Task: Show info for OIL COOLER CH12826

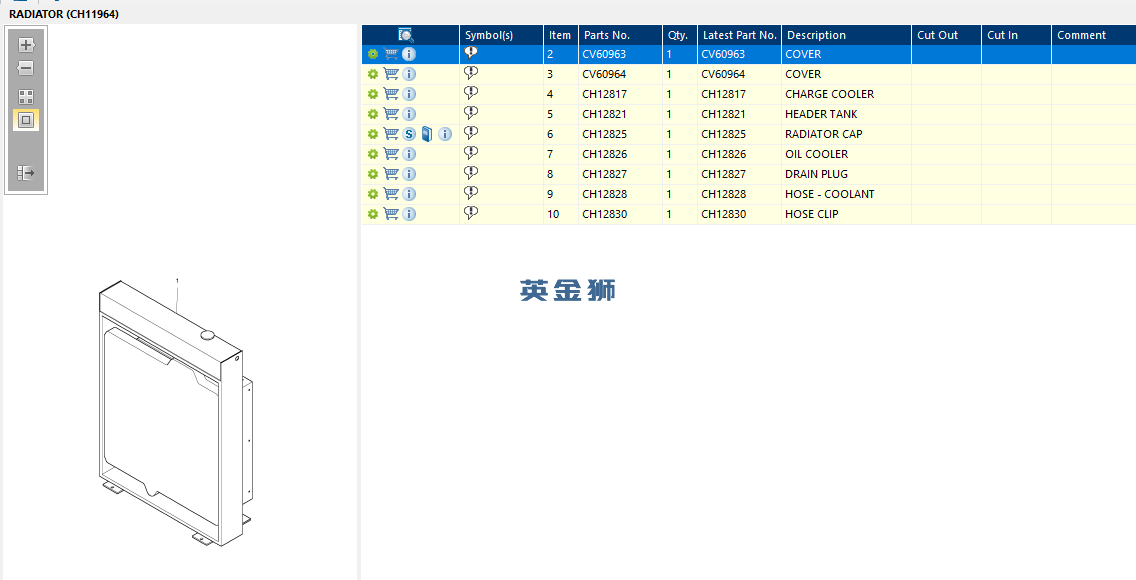Action: [x=409, y=154]
